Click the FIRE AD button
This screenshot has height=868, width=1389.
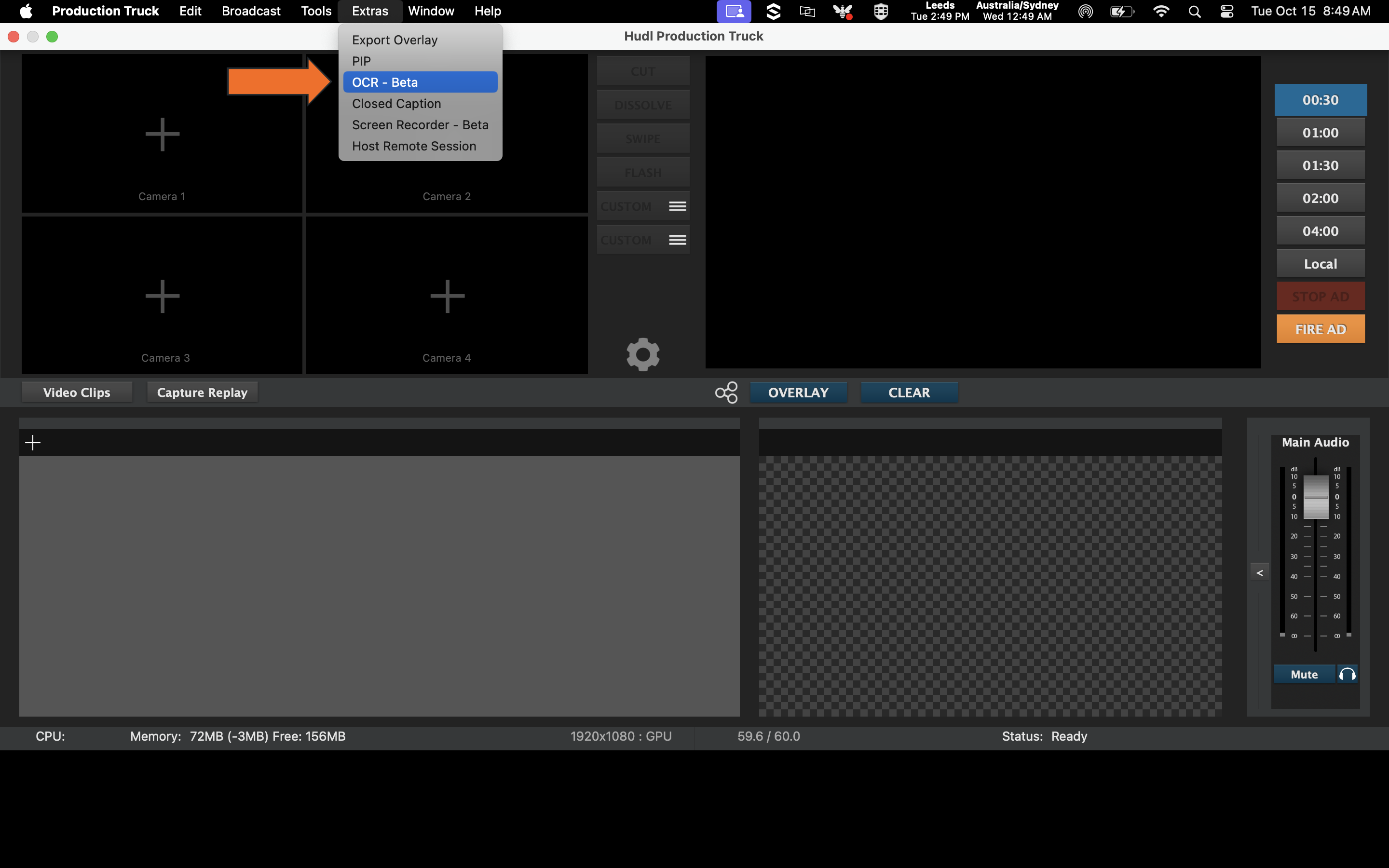click(x=1320, y=328)
